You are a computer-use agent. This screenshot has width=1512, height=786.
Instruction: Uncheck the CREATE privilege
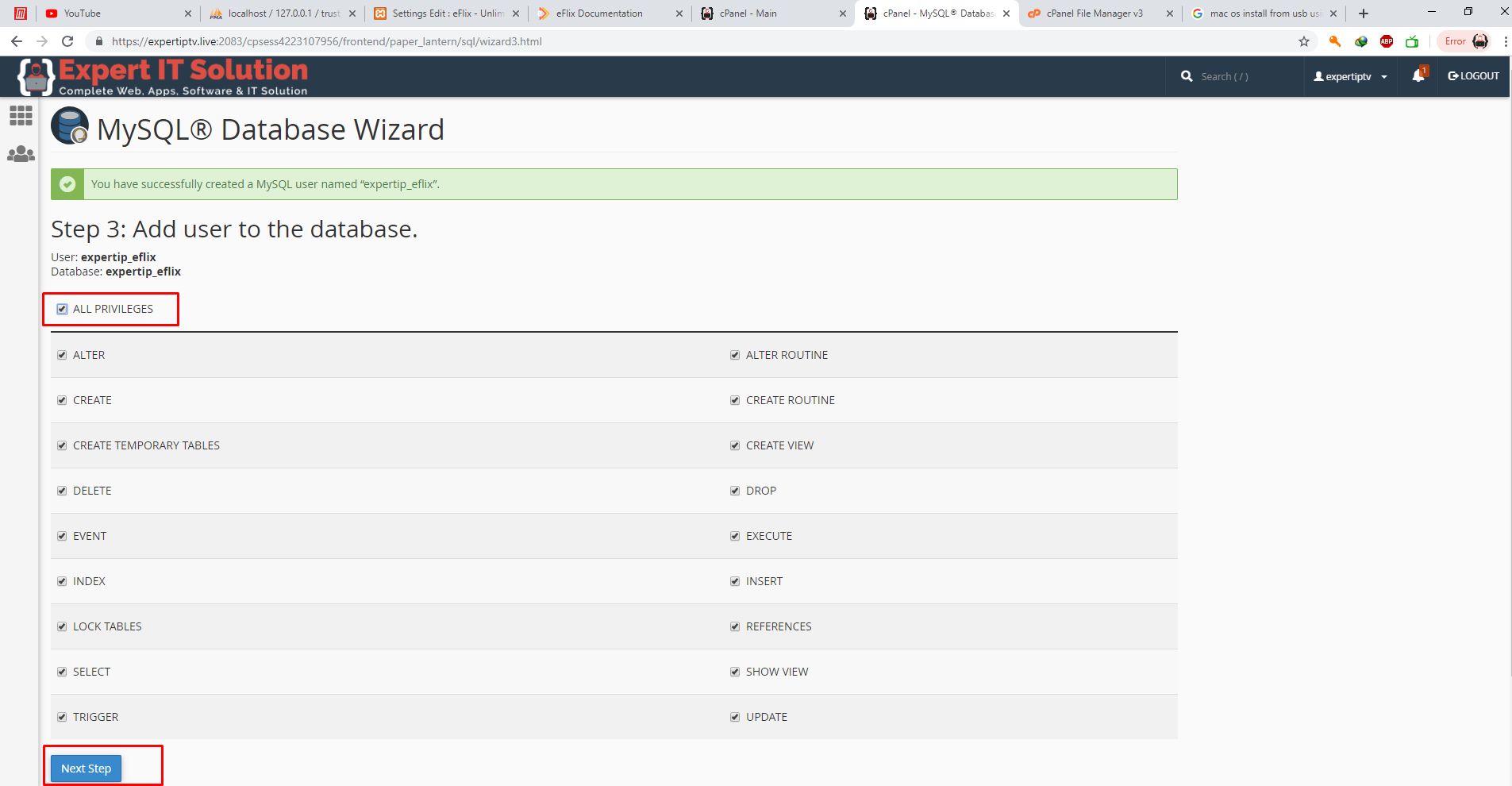[x=62, y=400]
